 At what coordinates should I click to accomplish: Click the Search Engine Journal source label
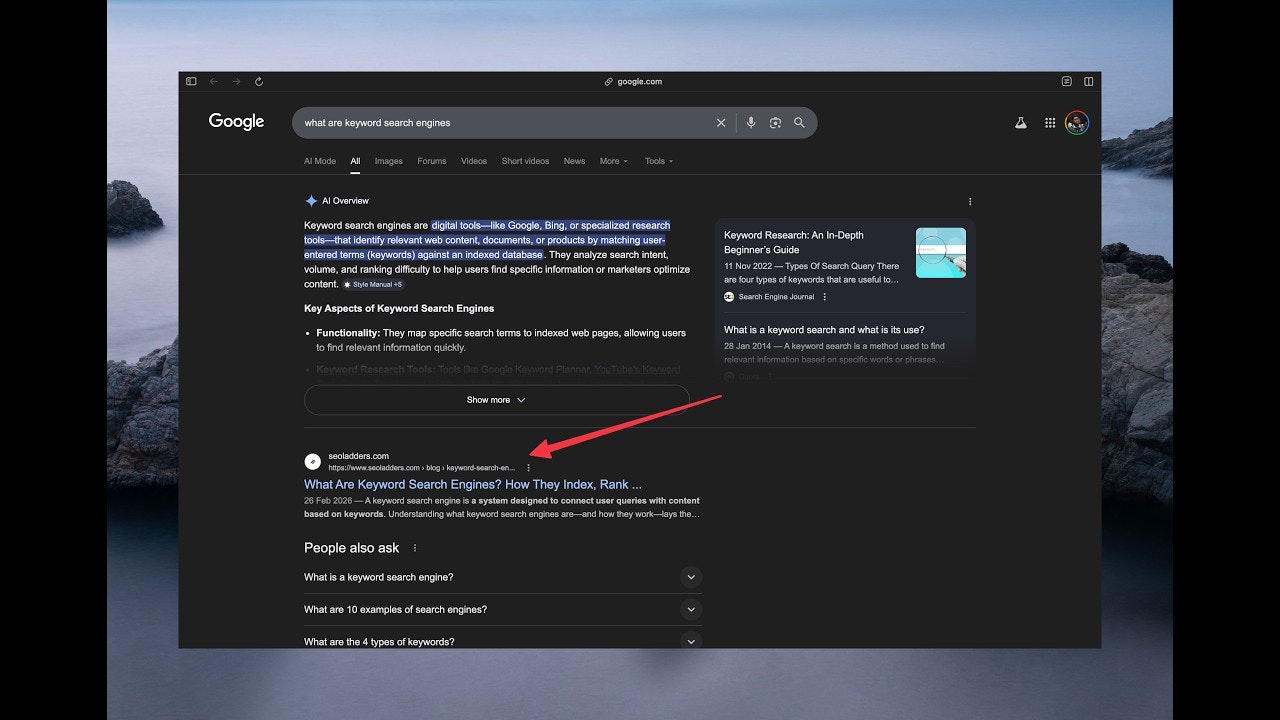coord(776,297)
